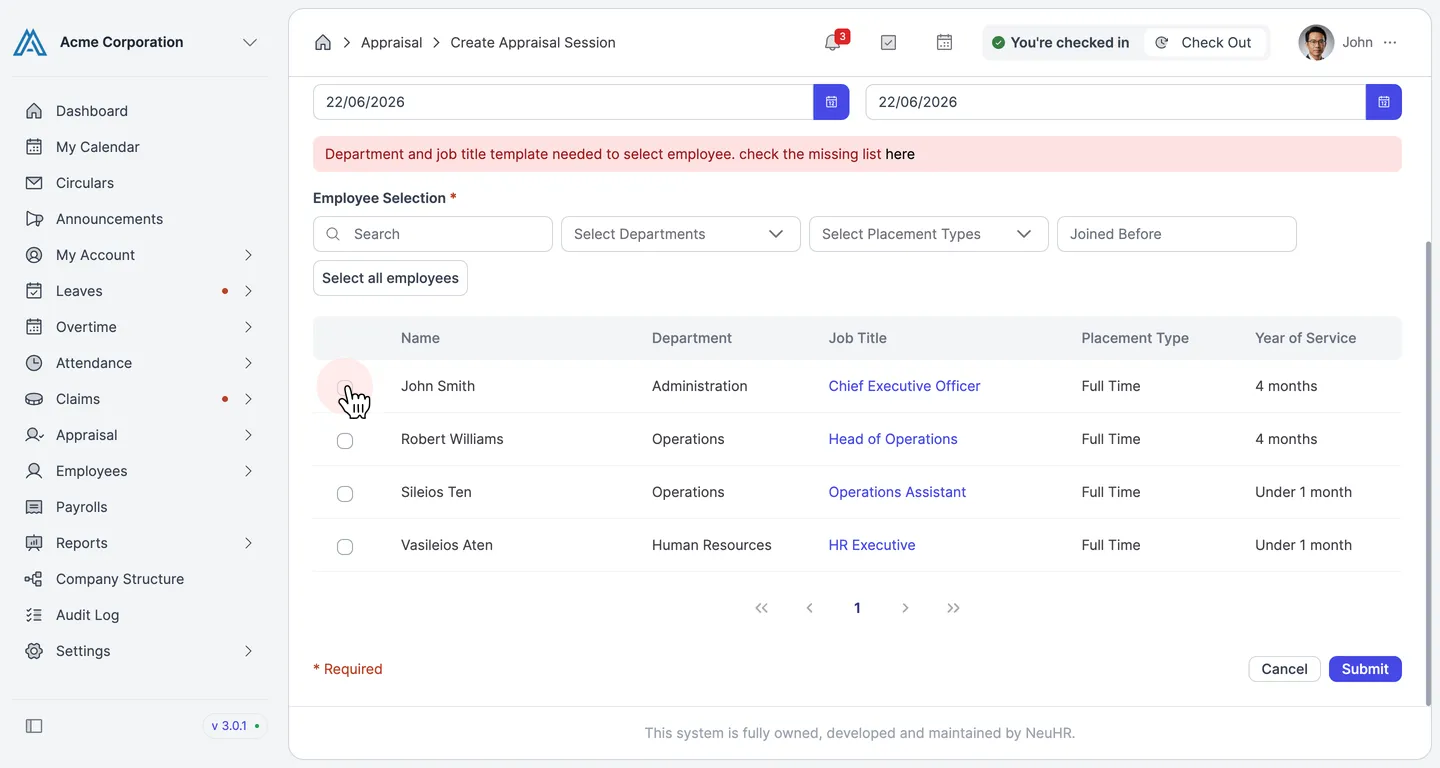Tick the checkbox for John Smith
The height and width of the screenshot is (768, 1440).
pos(345,388)
